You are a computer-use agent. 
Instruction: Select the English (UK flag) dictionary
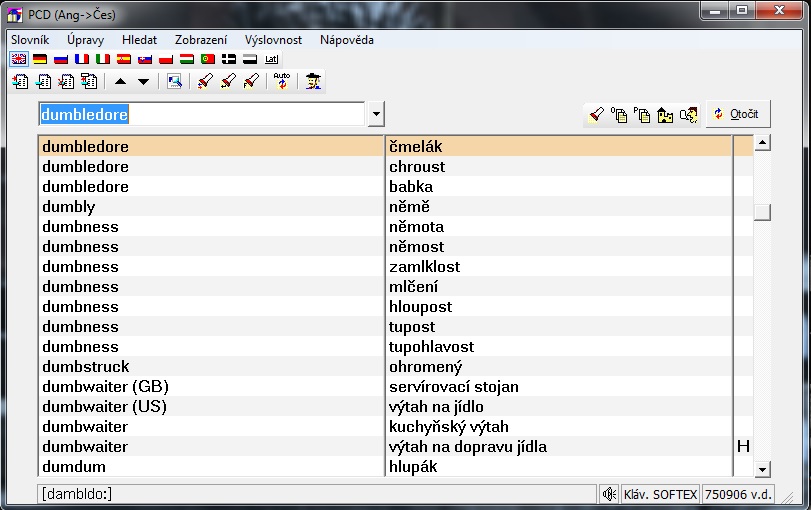[19, 59]
